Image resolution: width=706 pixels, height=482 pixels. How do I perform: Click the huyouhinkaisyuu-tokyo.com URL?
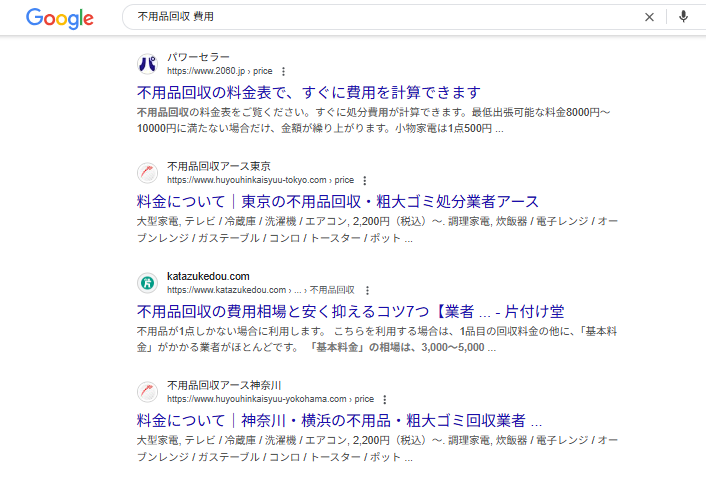[x=260, y=180]
